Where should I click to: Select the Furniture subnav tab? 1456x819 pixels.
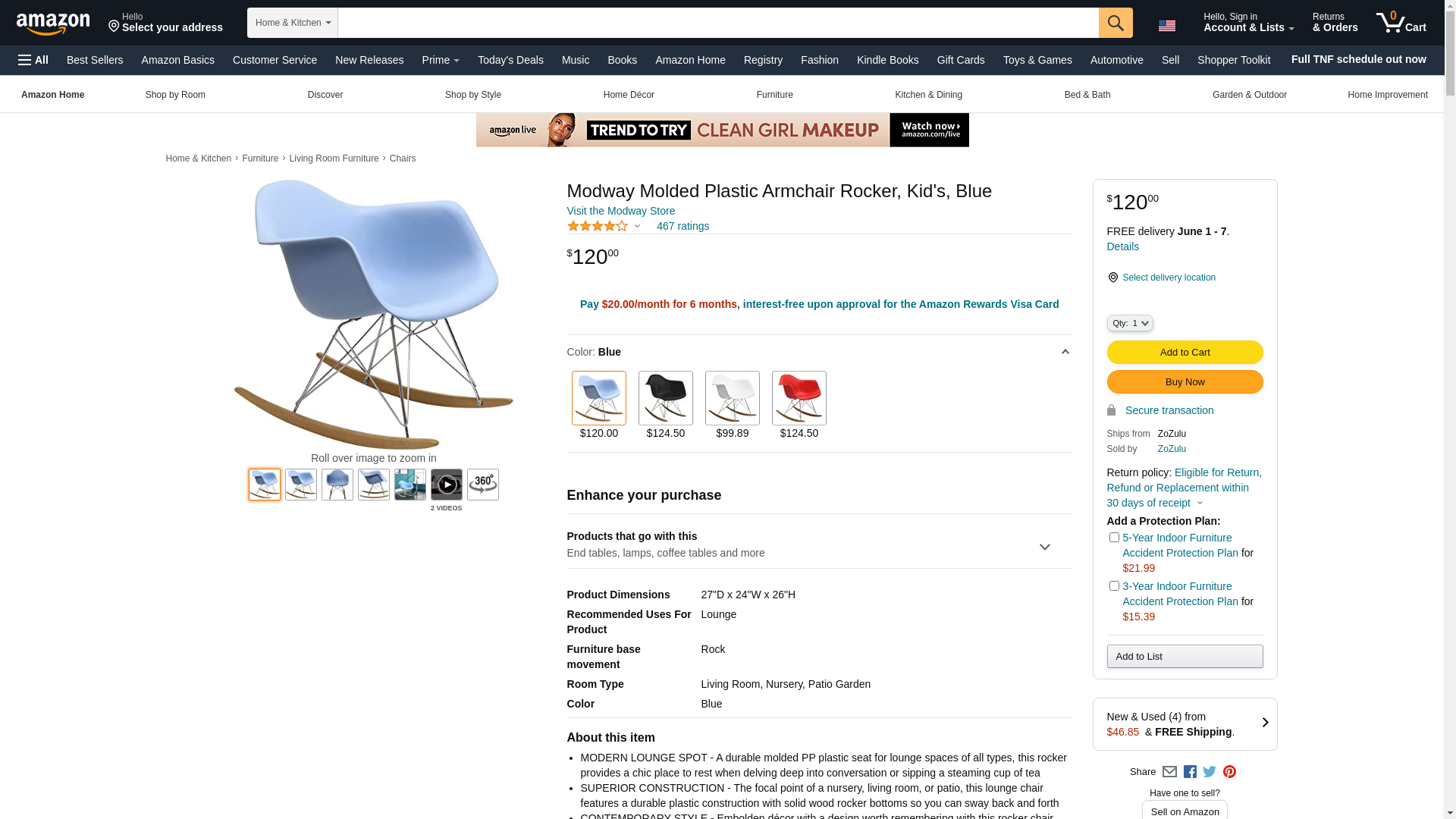coord(774,95)
